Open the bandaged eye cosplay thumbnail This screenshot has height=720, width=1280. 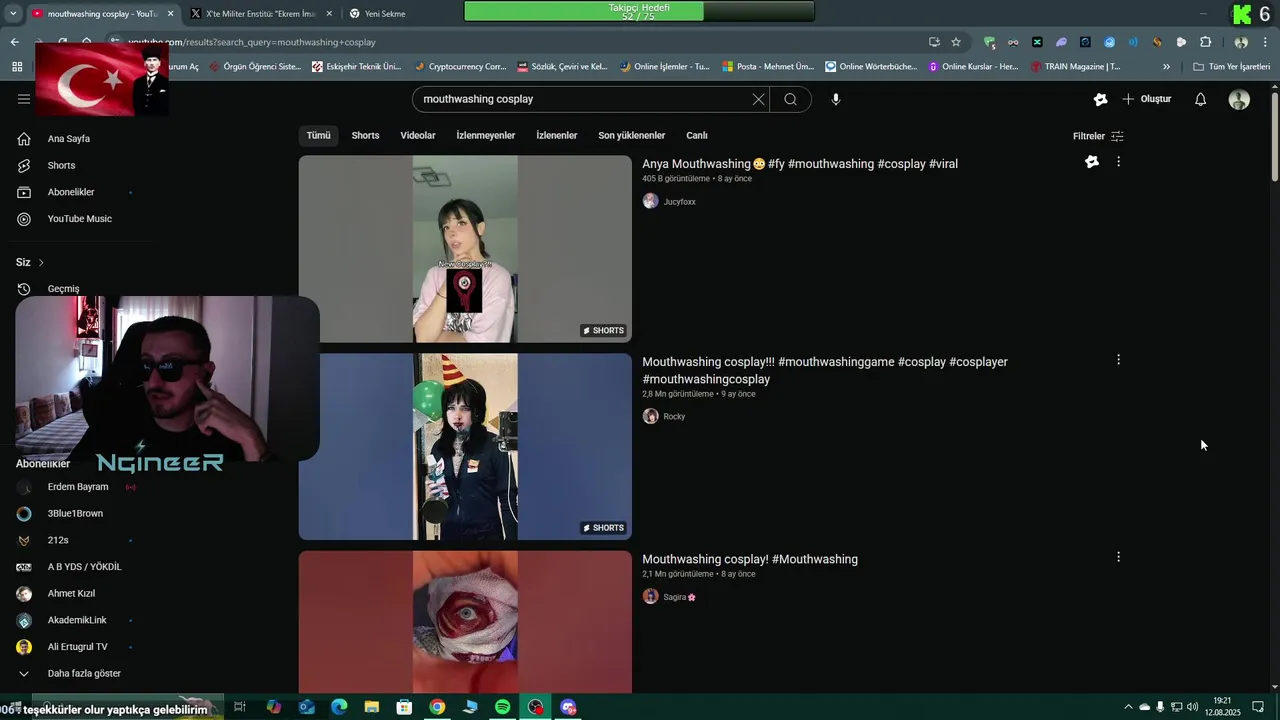pos(465,621)
